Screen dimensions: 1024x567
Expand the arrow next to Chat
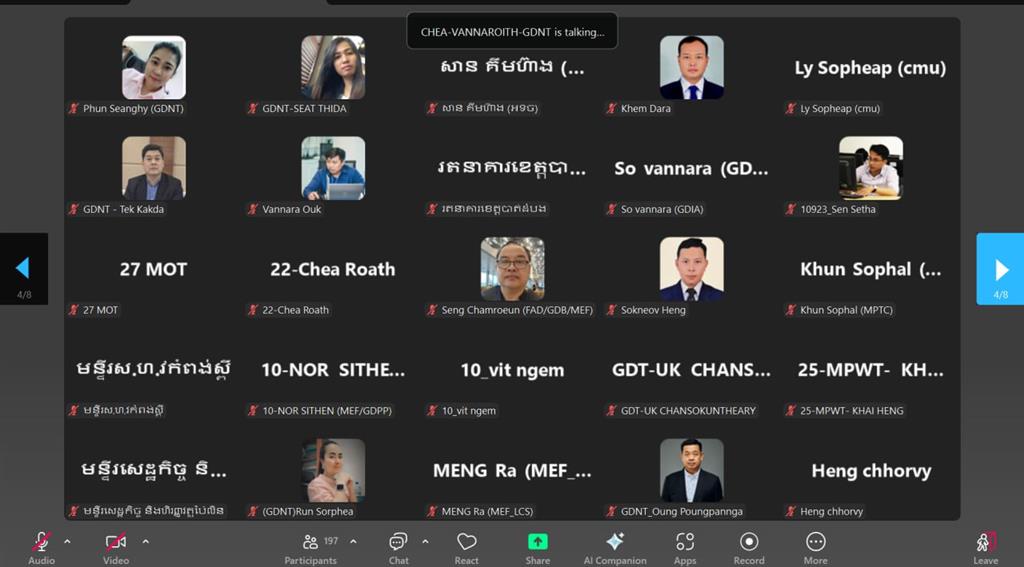[x=425, y=541]
